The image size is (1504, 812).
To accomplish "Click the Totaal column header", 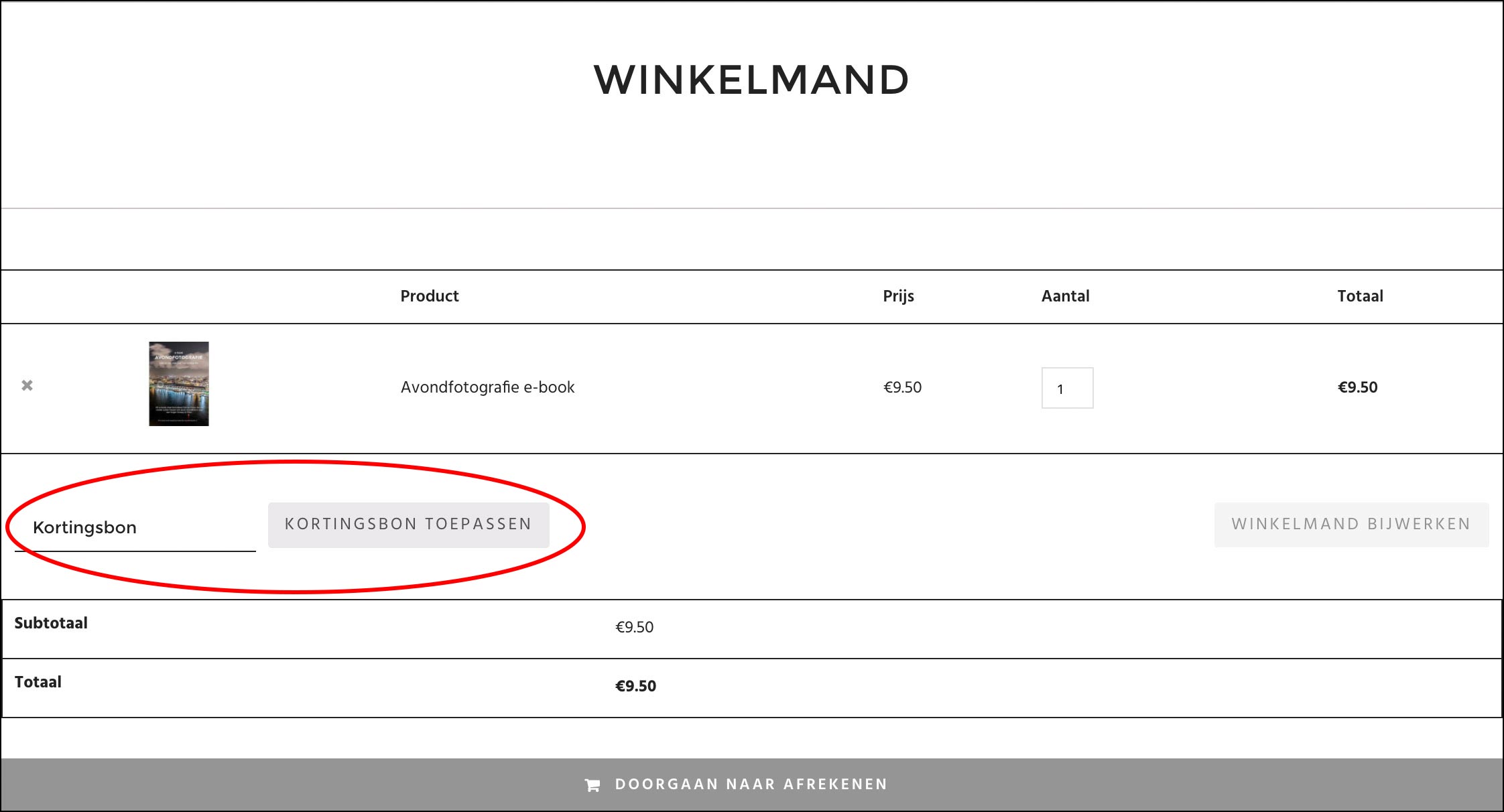I will (x=1360, y=296).
